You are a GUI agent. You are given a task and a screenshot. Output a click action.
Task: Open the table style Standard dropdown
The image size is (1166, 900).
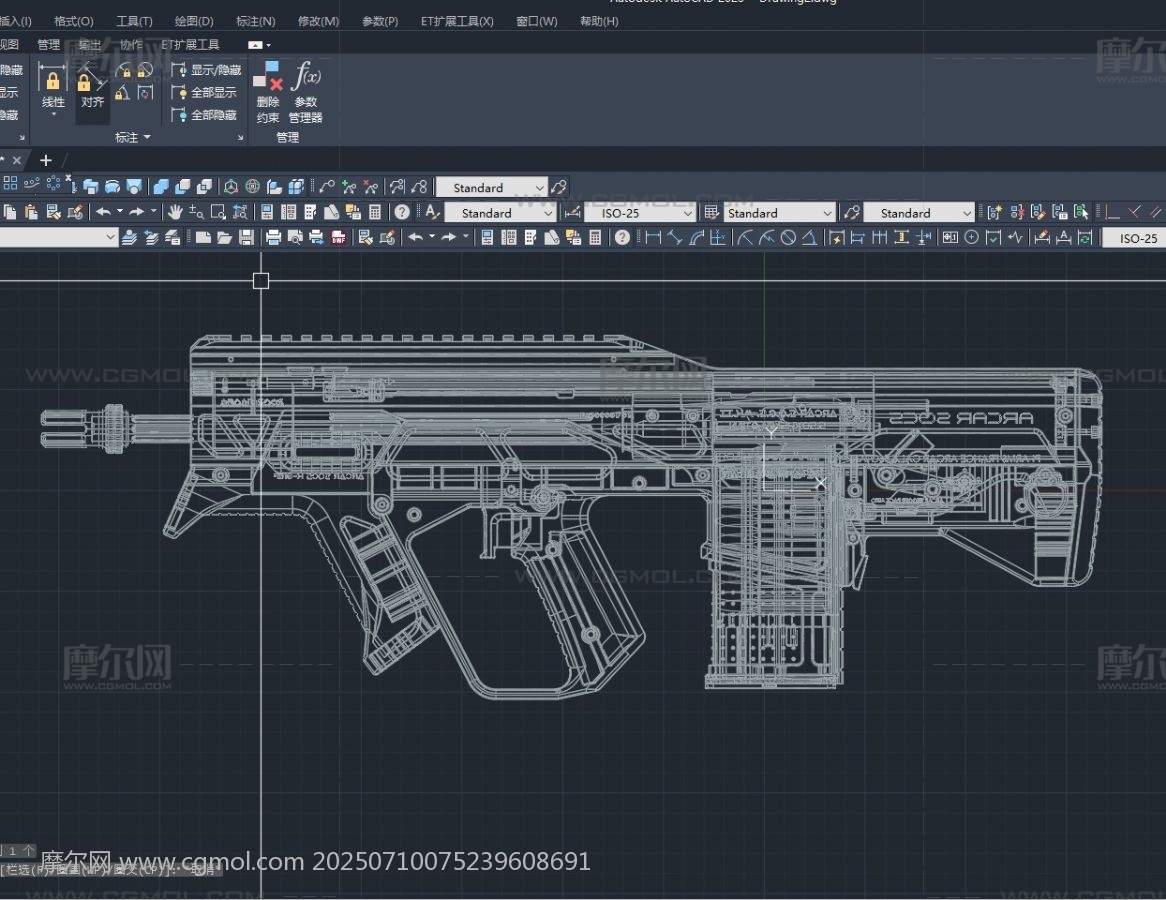(779, 213)
